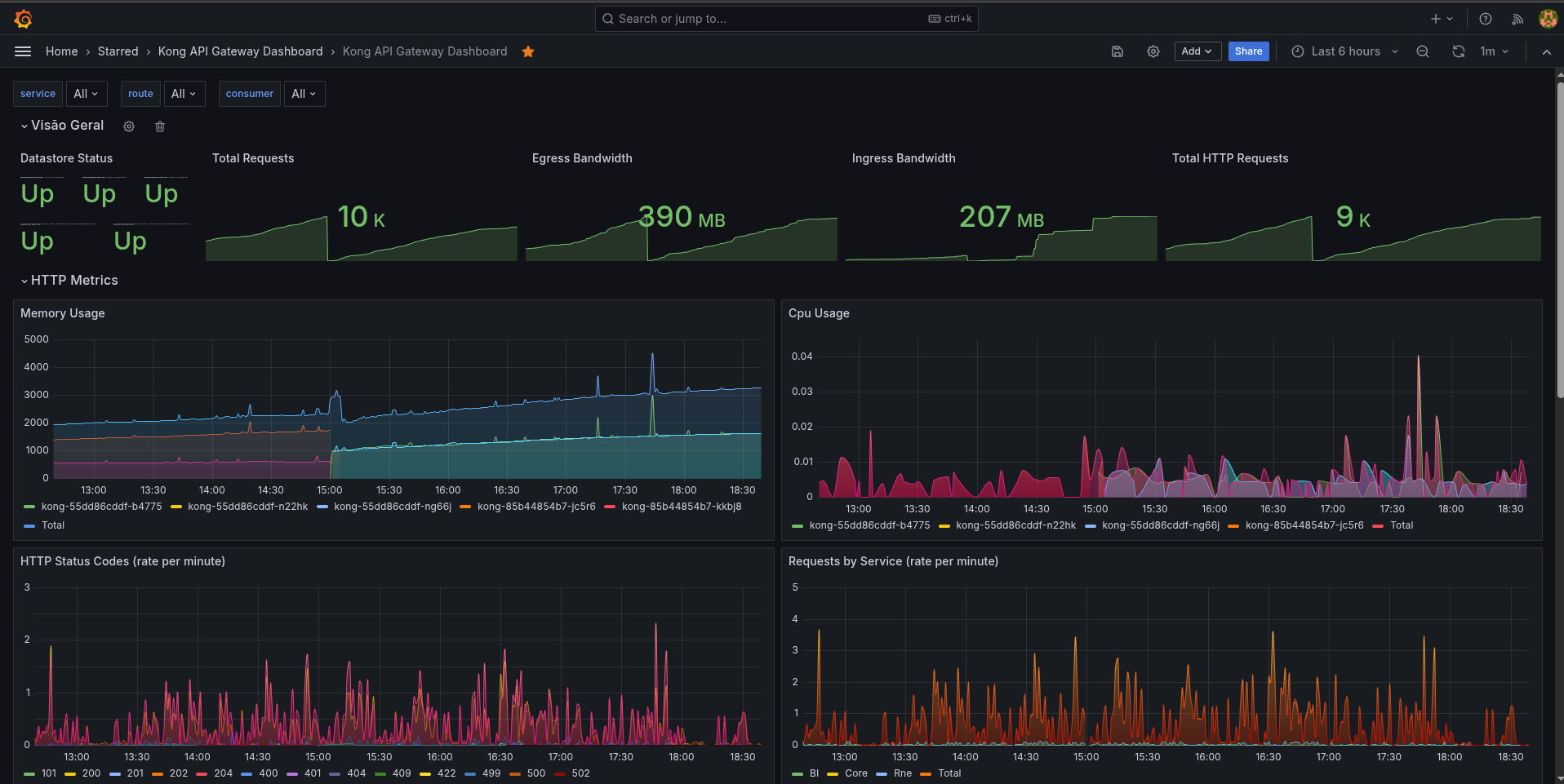Open the consumer variable All dropdown
This screenshot has height=784, width=1564.
pyautogui.click(x=304, y=94)
